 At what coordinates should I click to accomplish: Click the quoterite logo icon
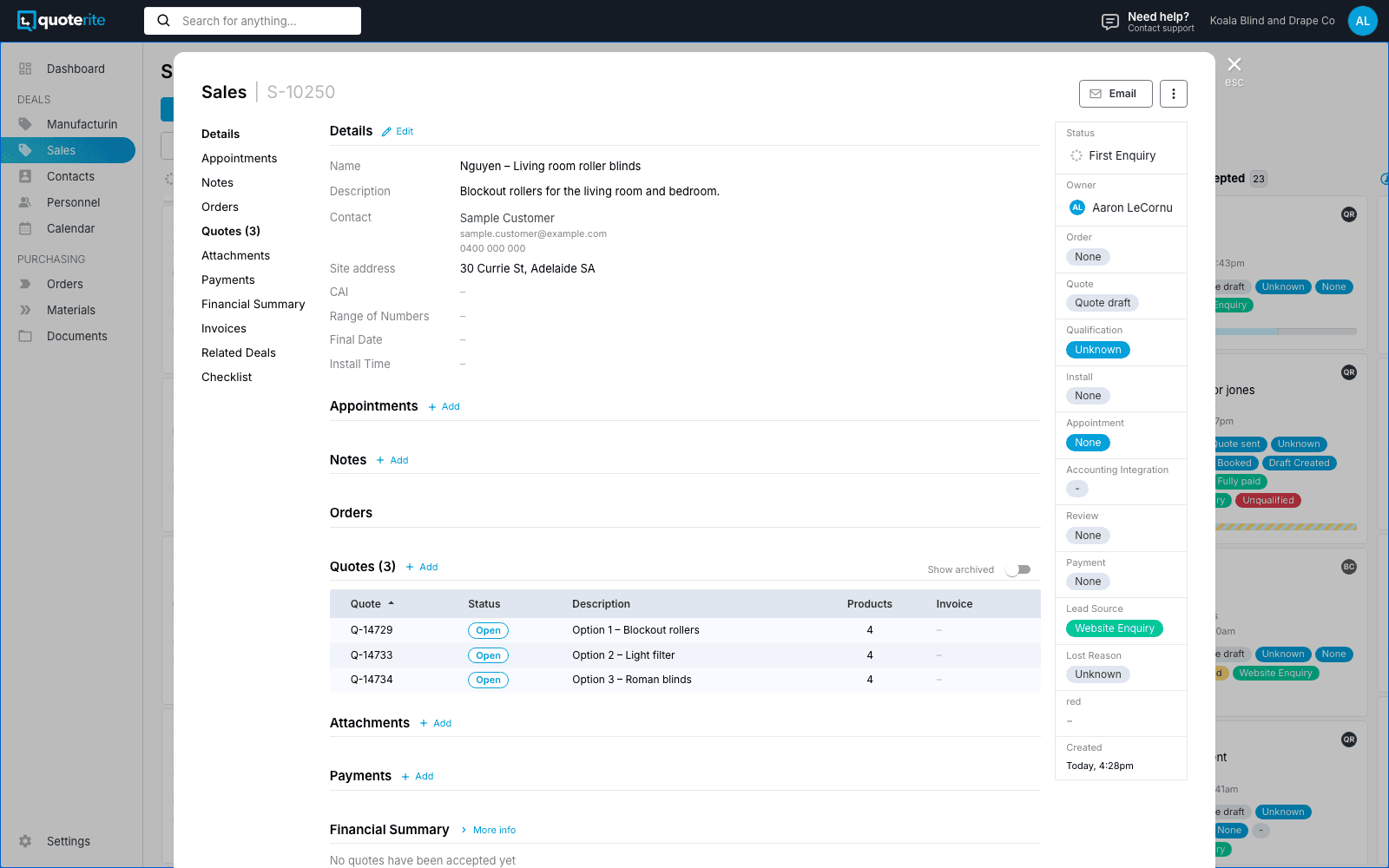click(27, 21)
